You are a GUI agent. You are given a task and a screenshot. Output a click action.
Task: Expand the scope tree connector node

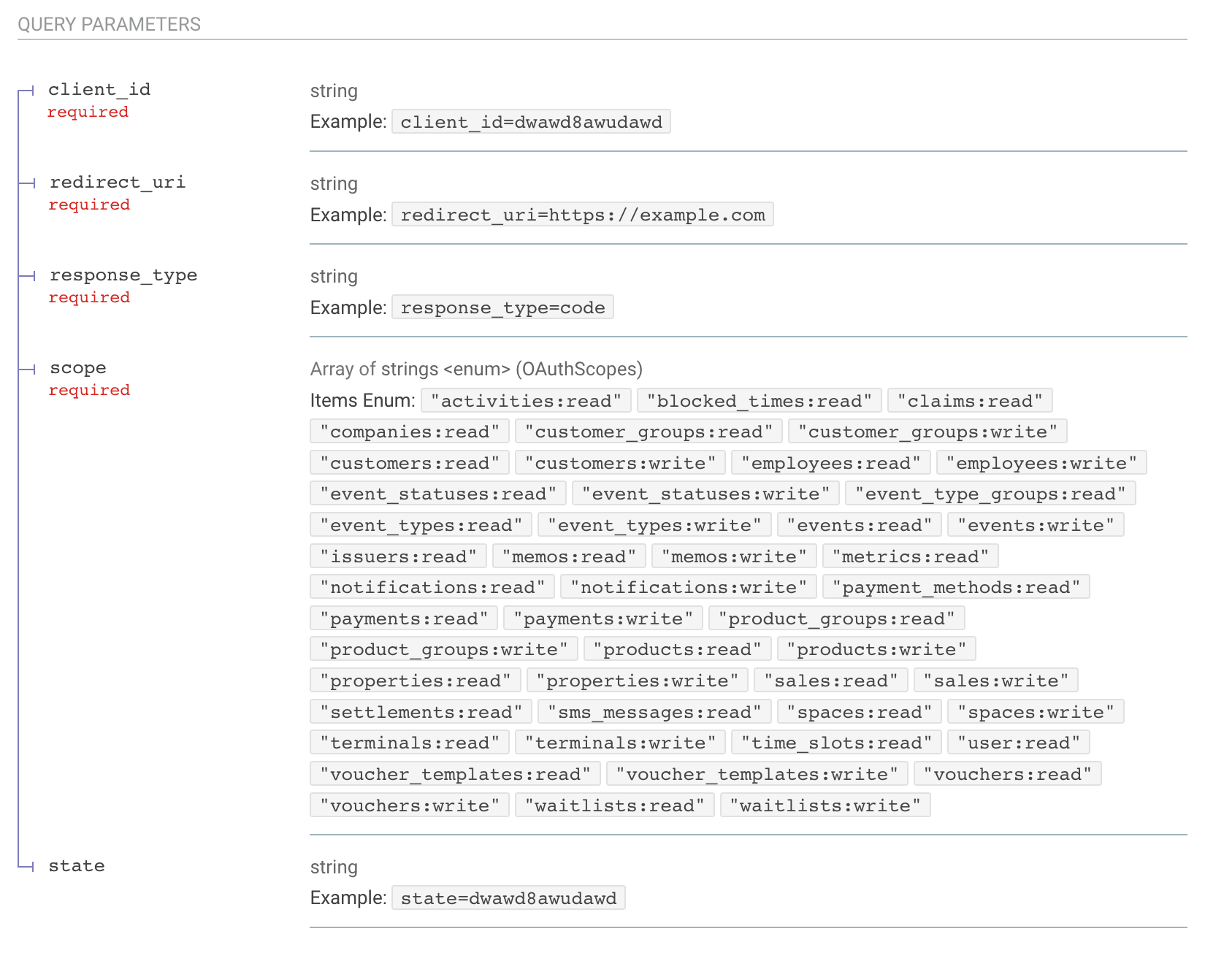pyautogui.click(x=28, y=368)
